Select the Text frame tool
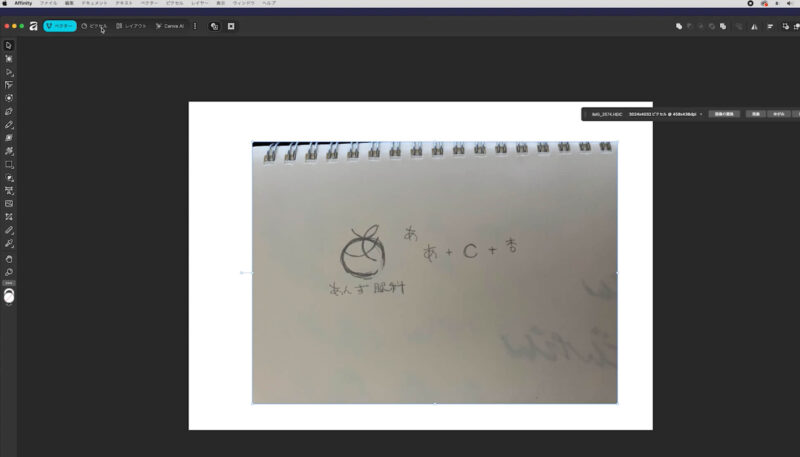 coord(9,191)
